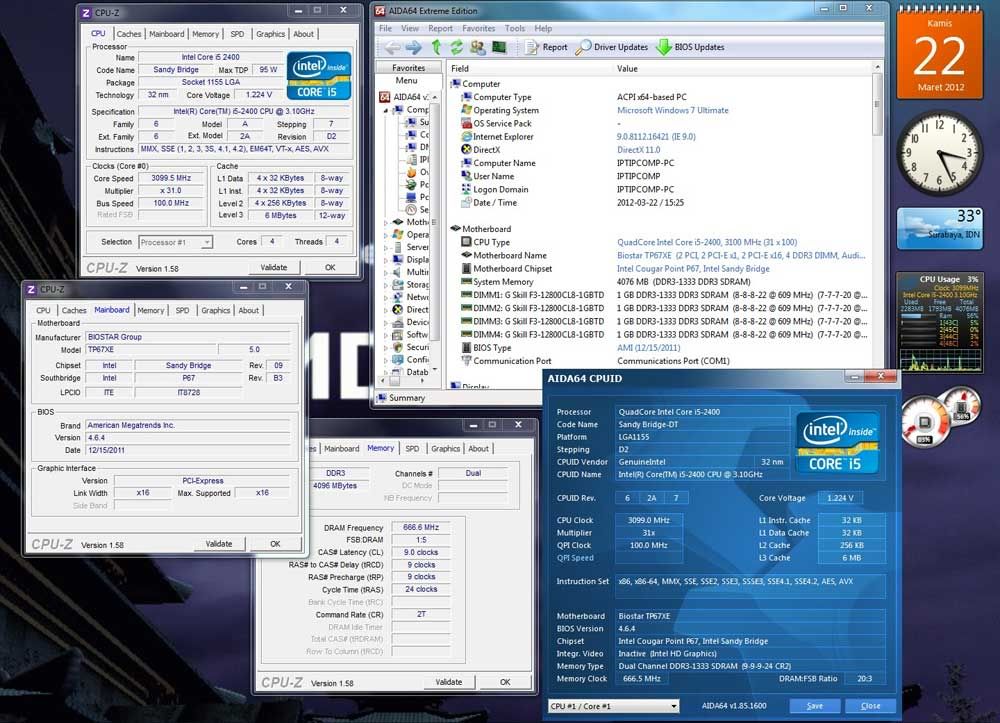Click the green monitor icon in AIDA64 toolbar
Viewport: 1000px width, 723px height.
499,47
